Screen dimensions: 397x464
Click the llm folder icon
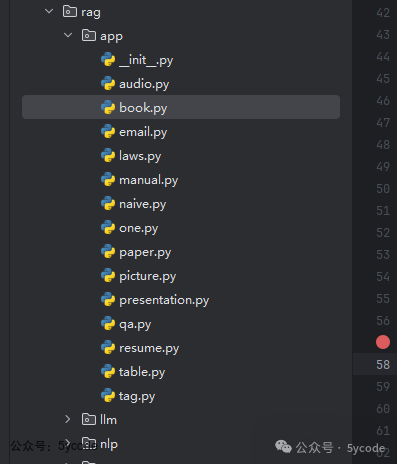pyautogui.click(x=89, y=419)
